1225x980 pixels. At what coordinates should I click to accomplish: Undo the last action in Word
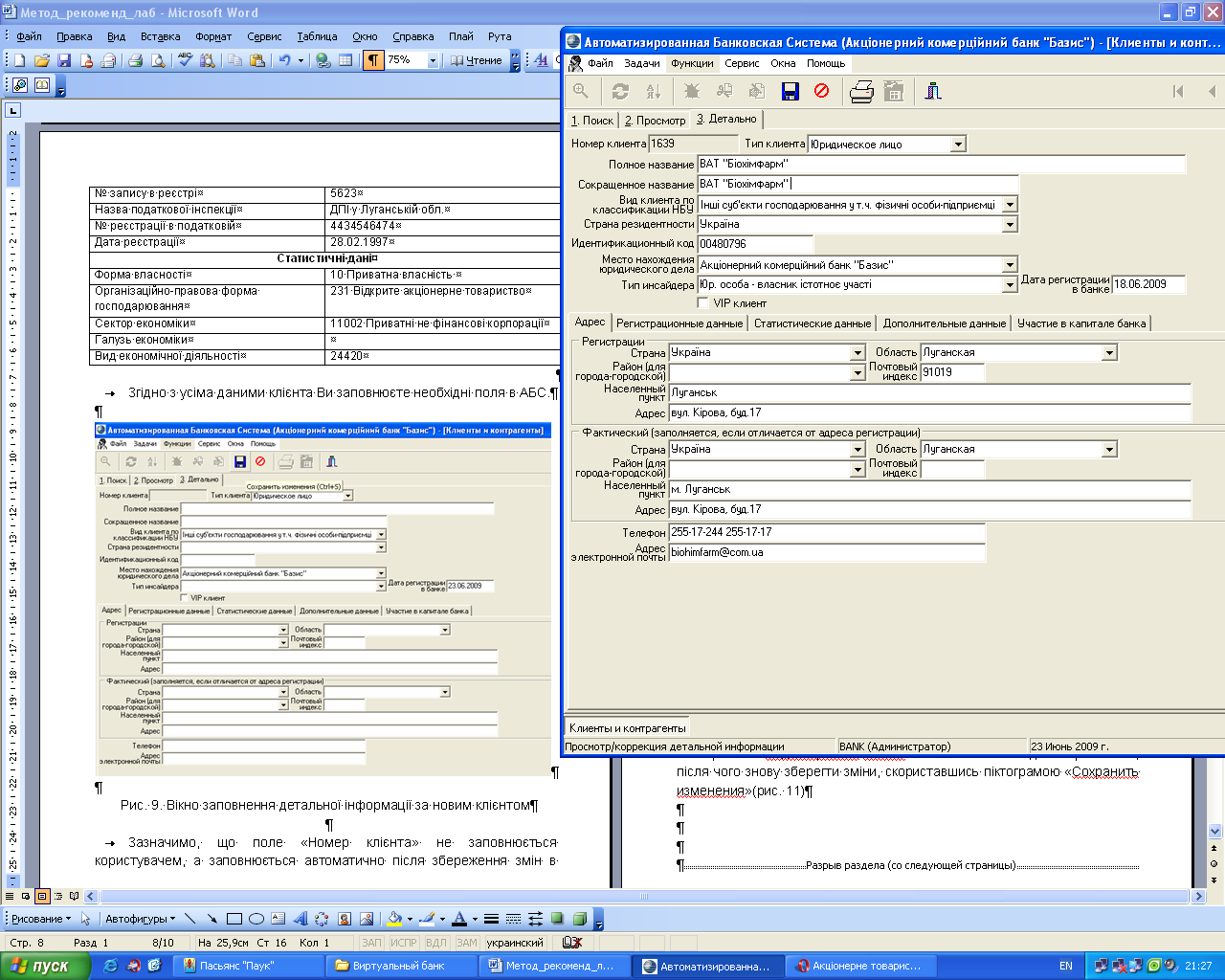click(284, 60)
